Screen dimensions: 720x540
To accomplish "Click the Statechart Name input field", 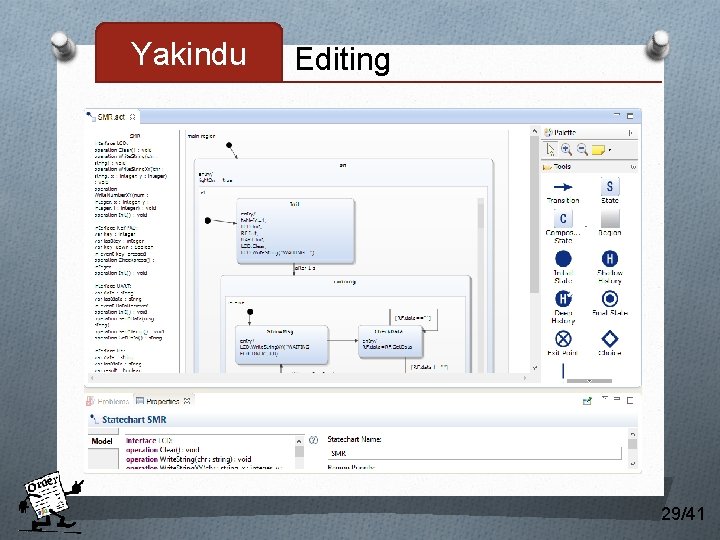I will point(474,453).
